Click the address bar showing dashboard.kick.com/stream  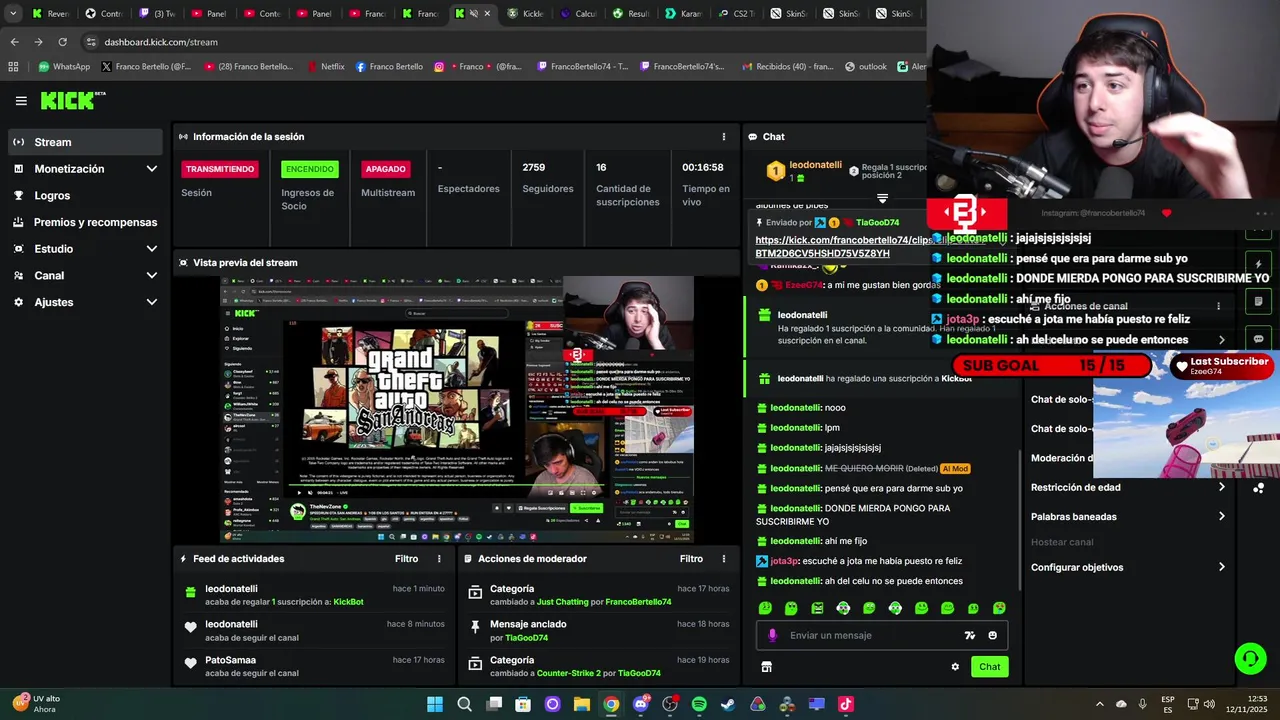[x=500, y=42]
